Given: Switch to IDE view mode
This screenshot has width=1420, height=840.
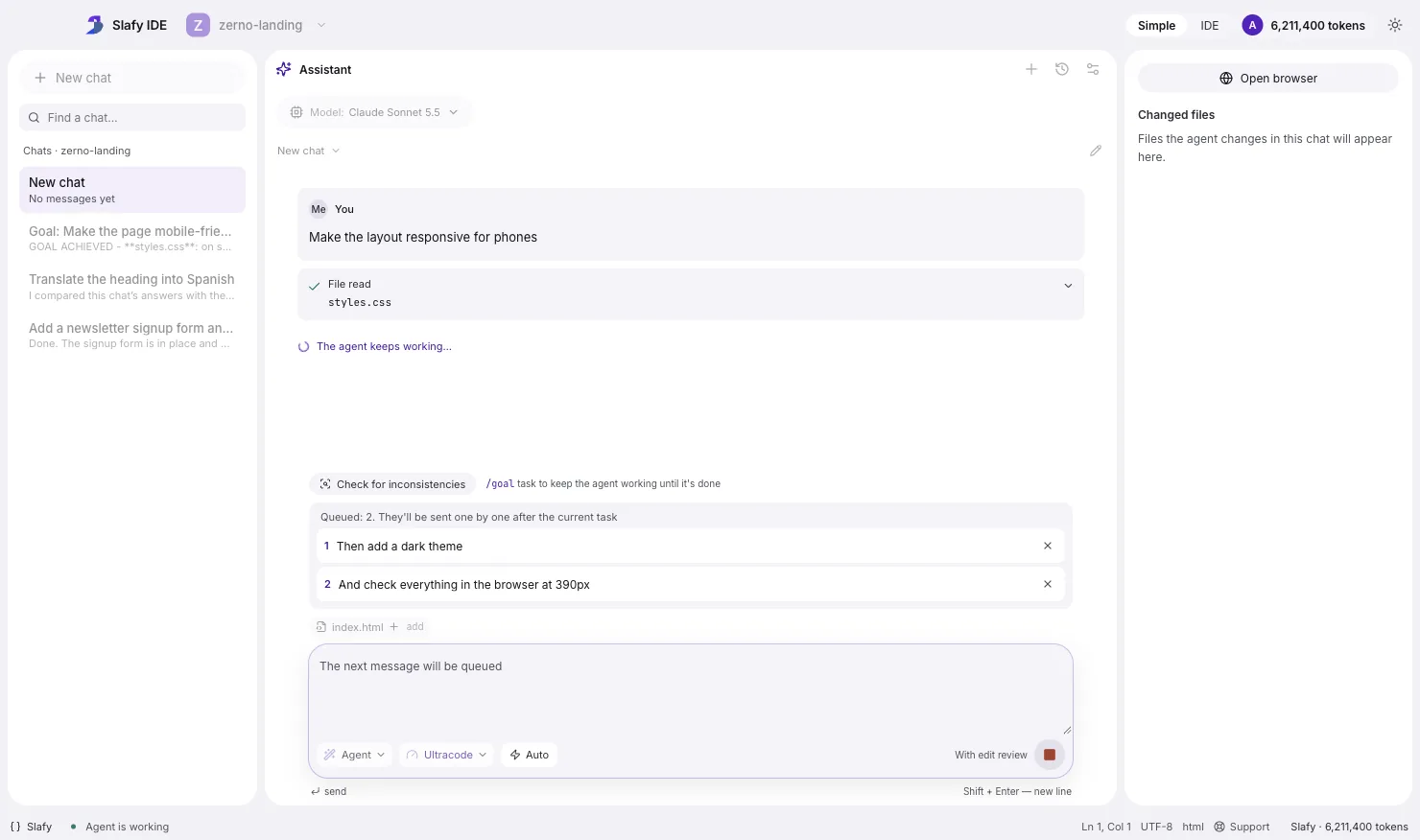Looking at the screenshot, I should [x=1210, y=26].
